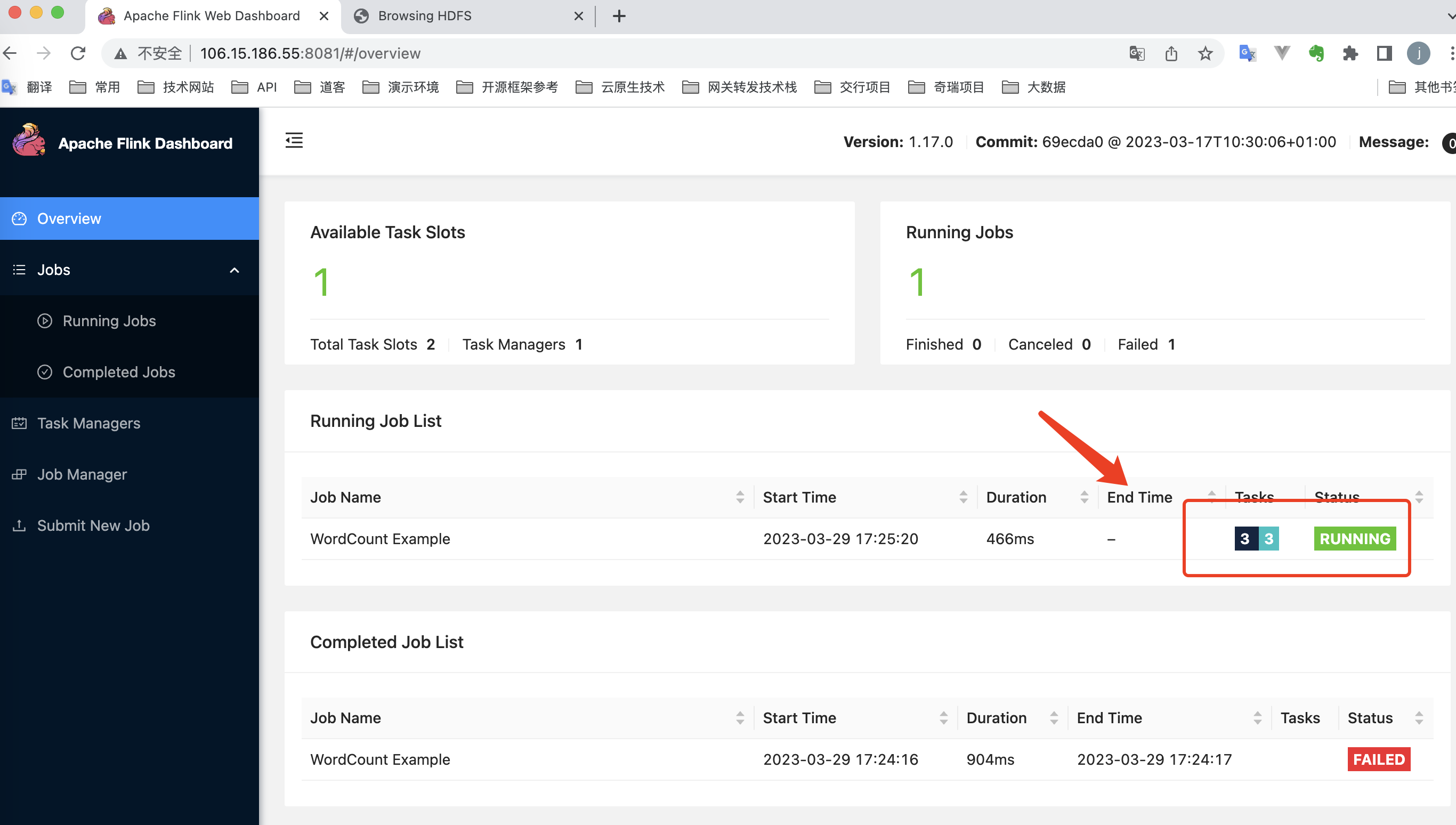1456x825 pixels.
Task: Click the 466ms duration value
Action: pyautogui.click(x=1010, y=539)
